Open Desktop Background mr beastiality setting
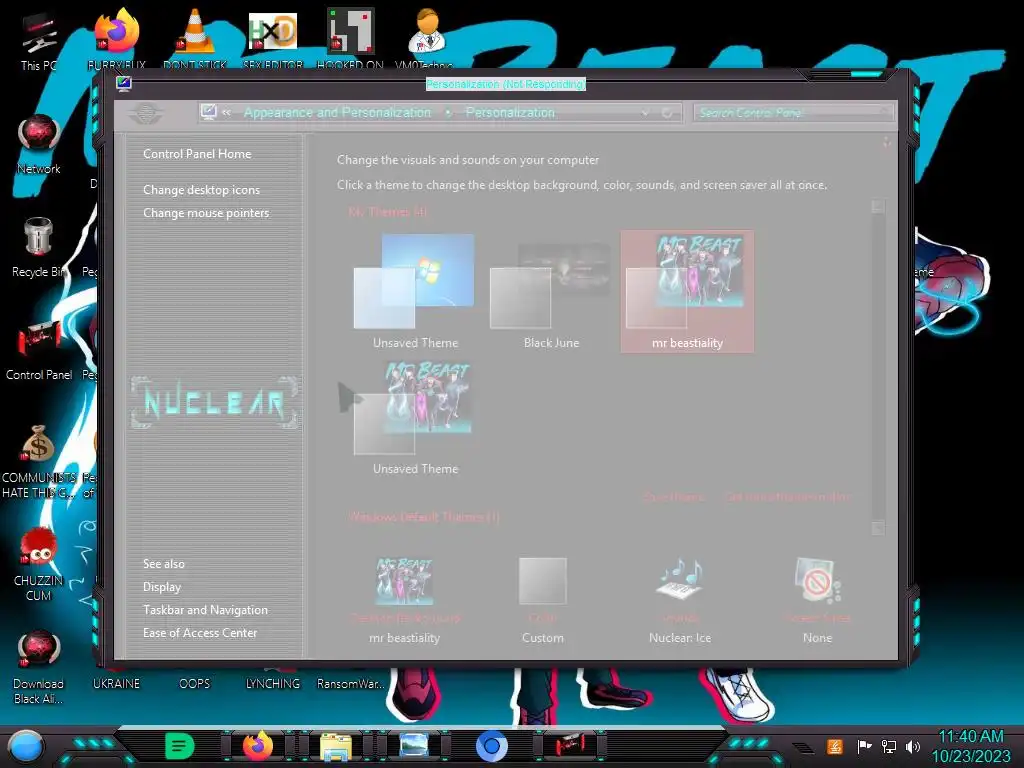 pos(404,600)
